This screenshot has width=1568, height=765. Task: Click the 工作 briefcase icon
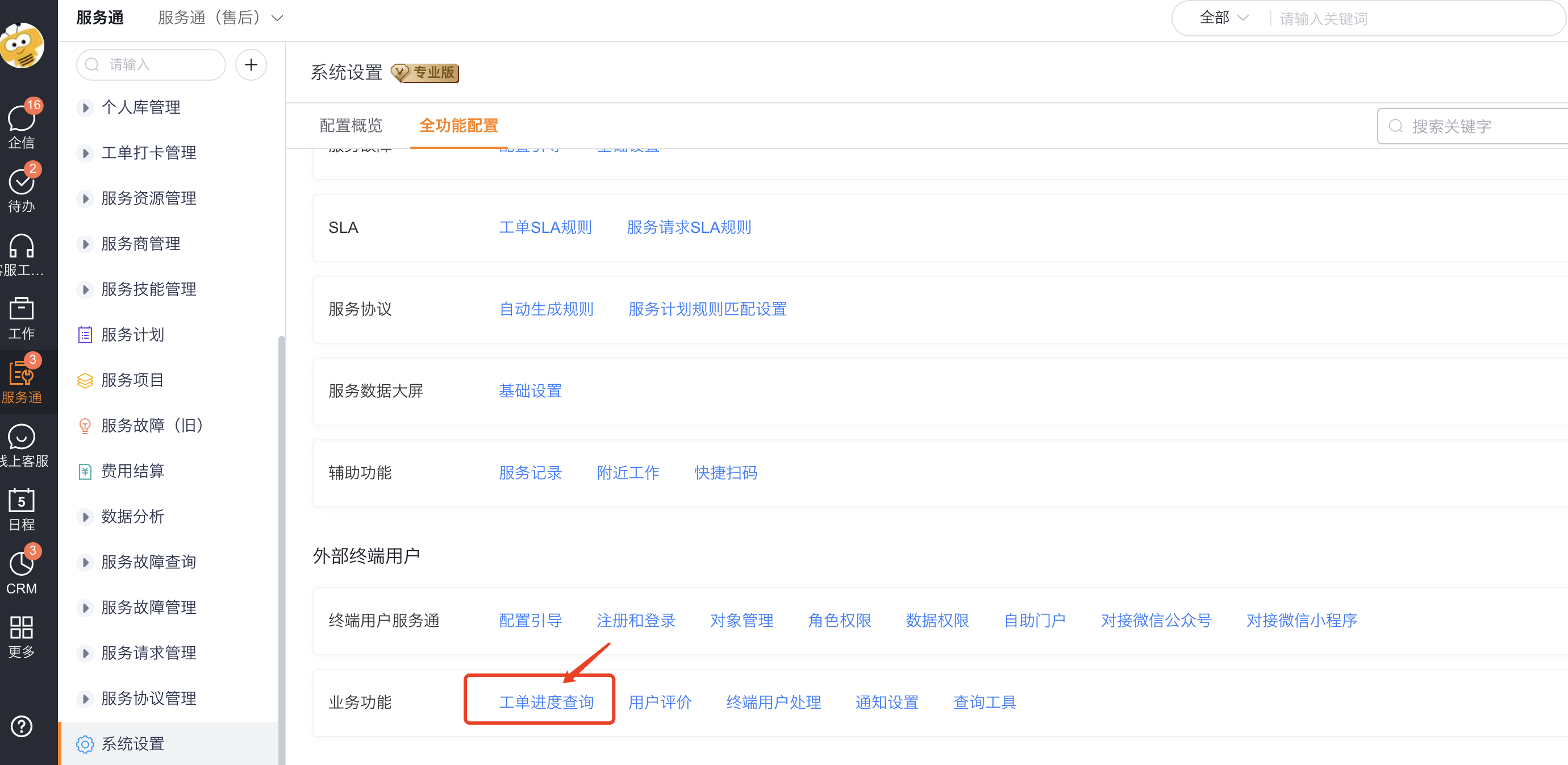(22, 309)
